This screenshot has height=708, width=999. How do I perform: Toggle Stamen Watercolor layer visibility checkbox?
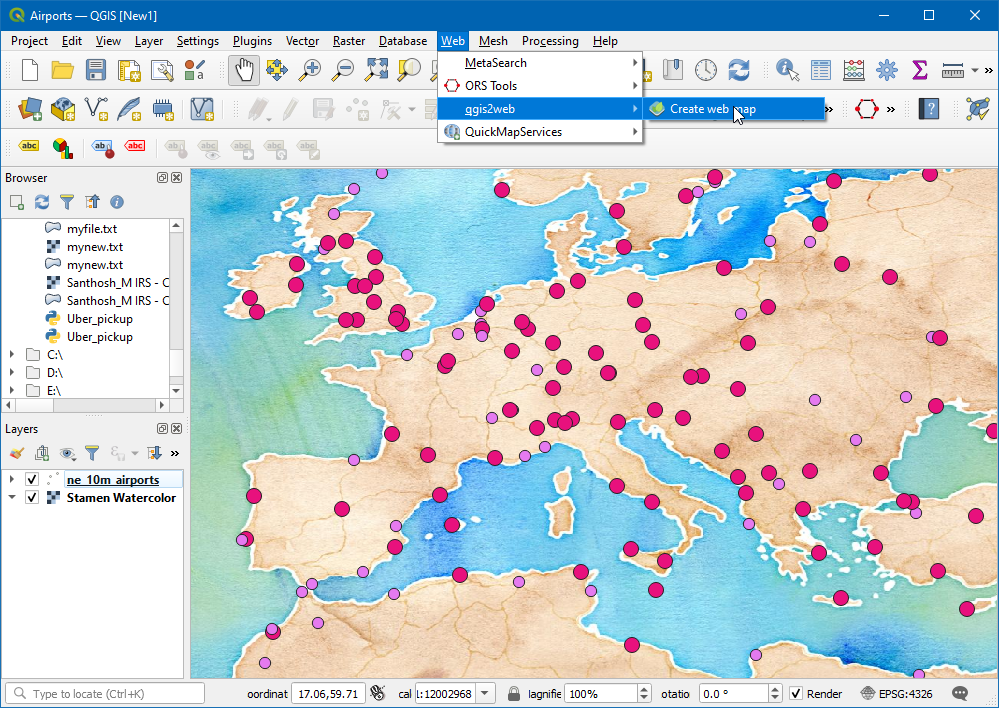[x=32, y=498]
